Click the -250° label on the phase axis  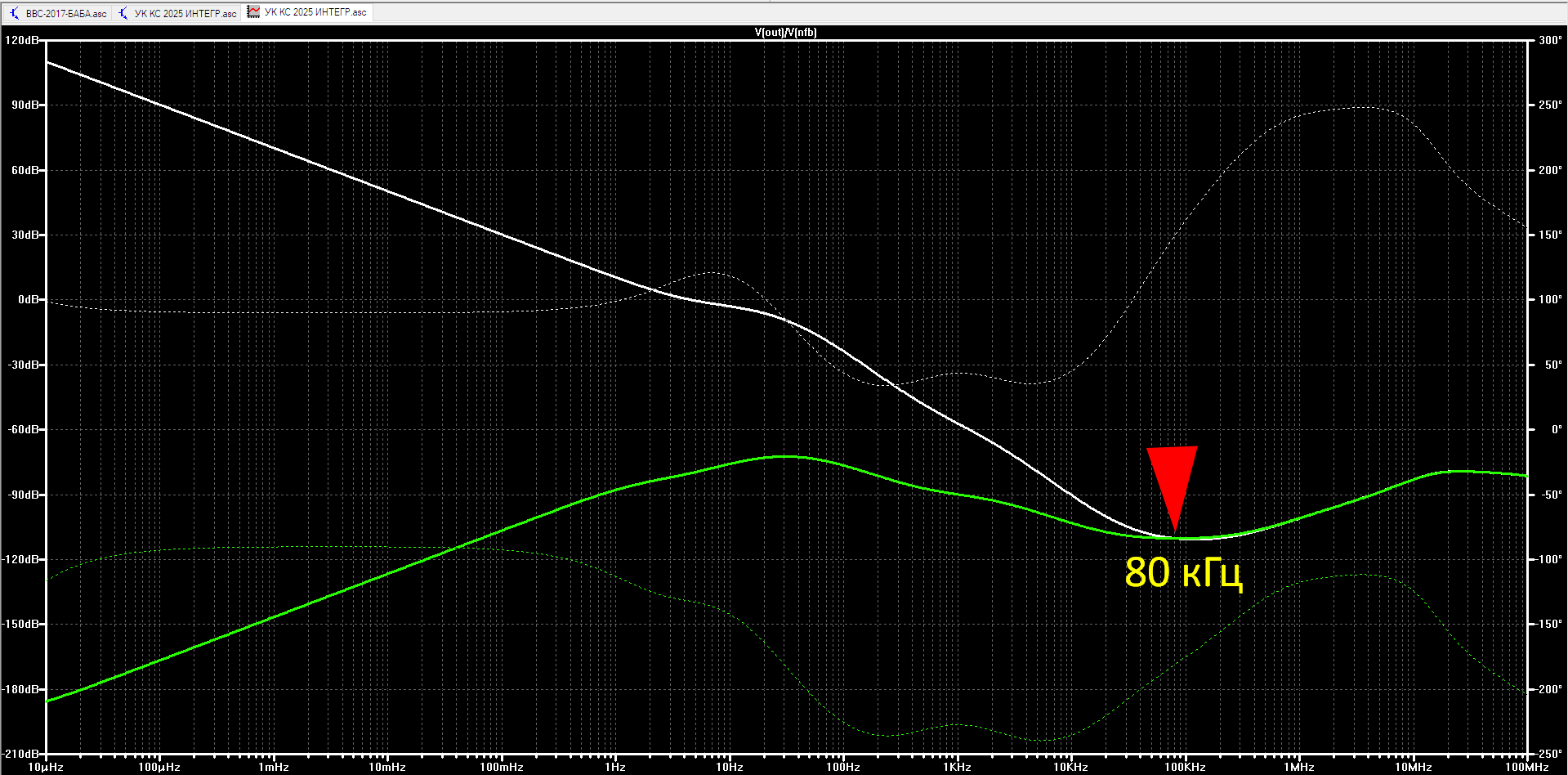1548,754
